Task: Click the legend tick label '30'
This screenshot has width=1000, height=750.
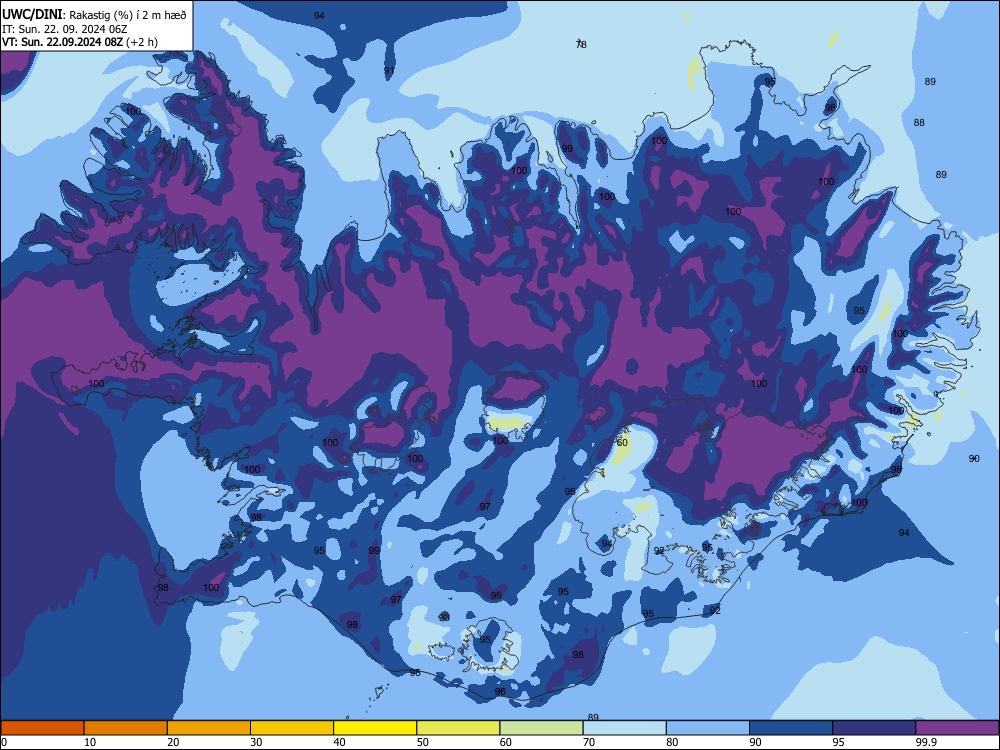Action: click(x=256, y=742)
